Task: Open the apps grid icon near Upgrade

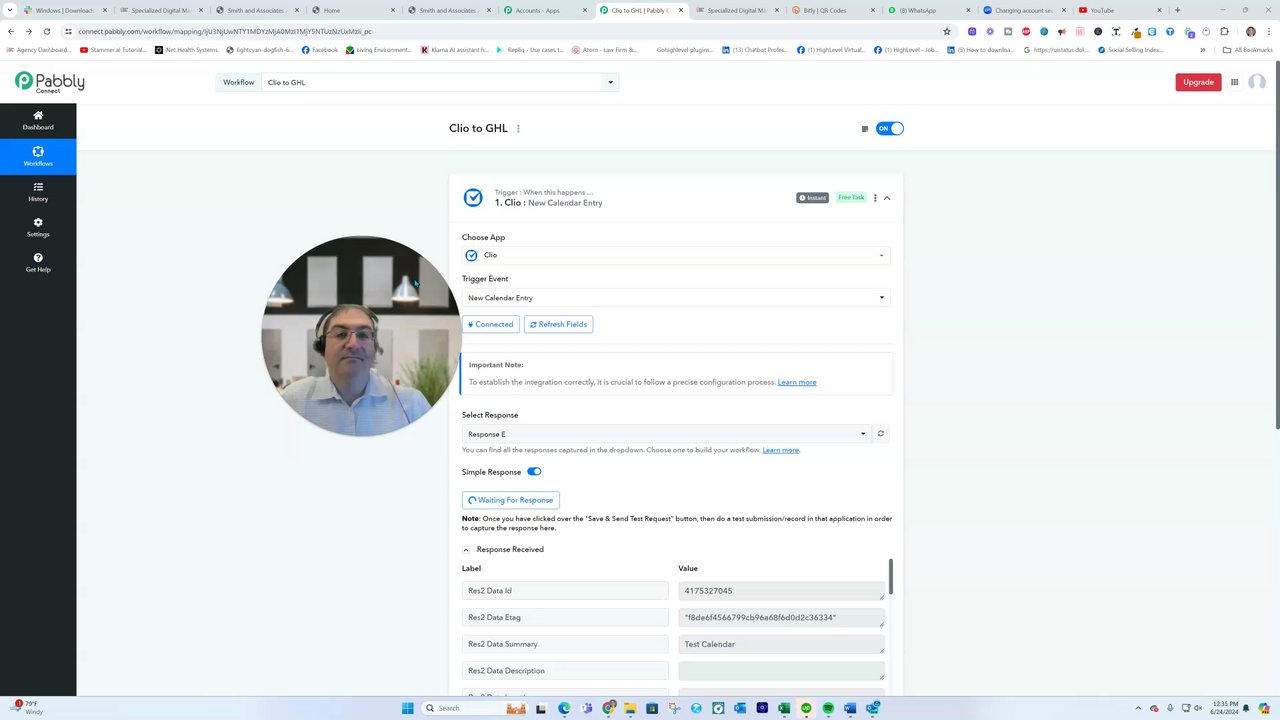Action: (x=1235, y=82)
